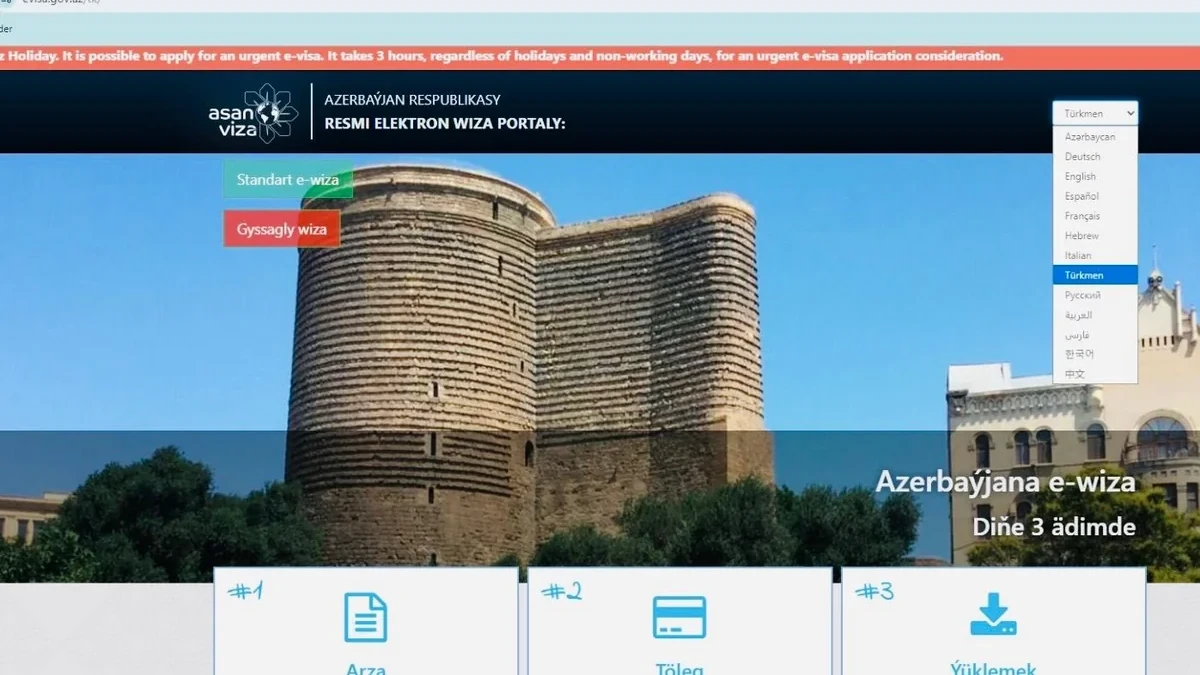Click the Ýüklemek download icon

(x=993, y=615)
